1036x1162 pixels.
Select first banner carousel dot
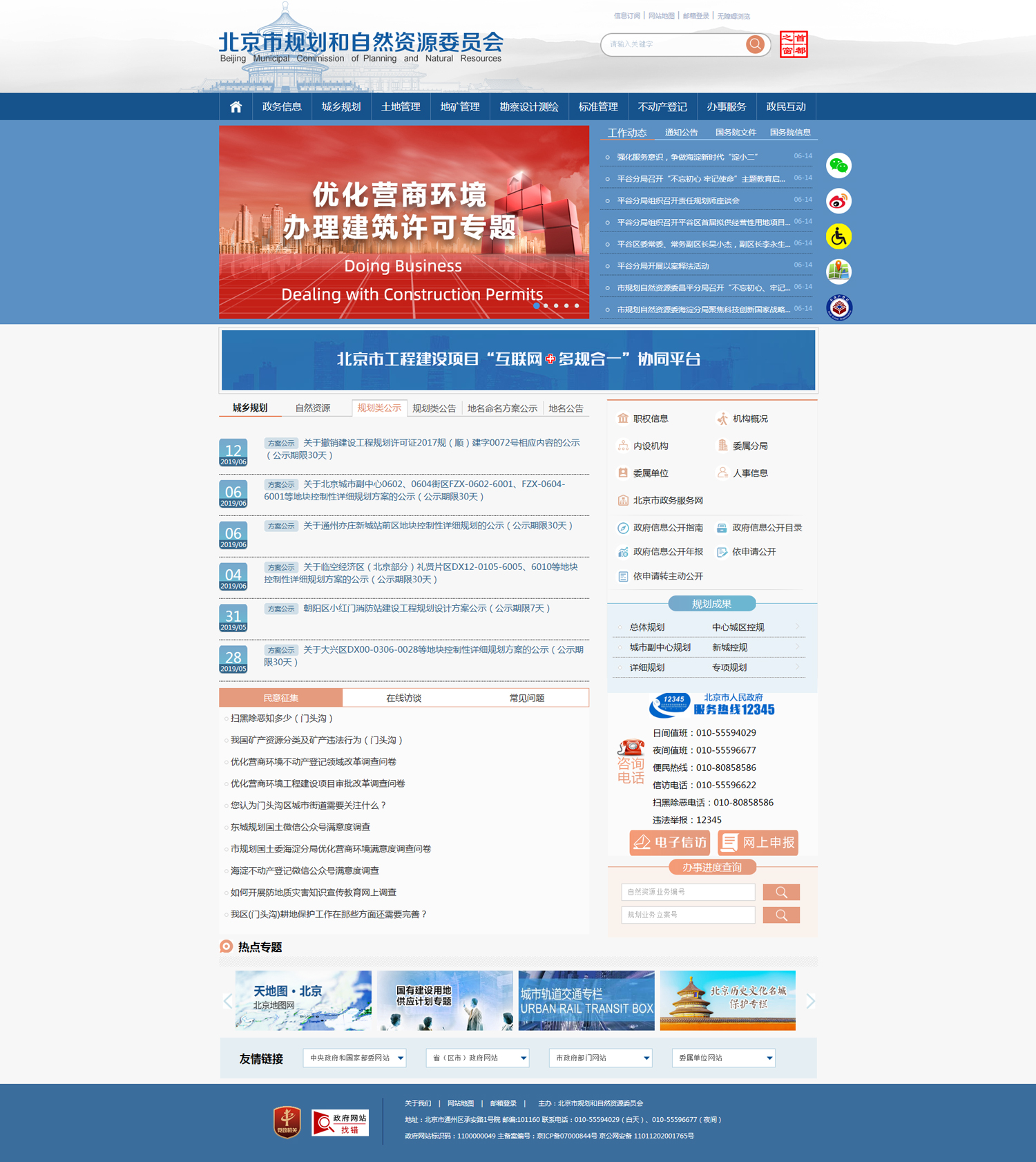click(536, 305)
